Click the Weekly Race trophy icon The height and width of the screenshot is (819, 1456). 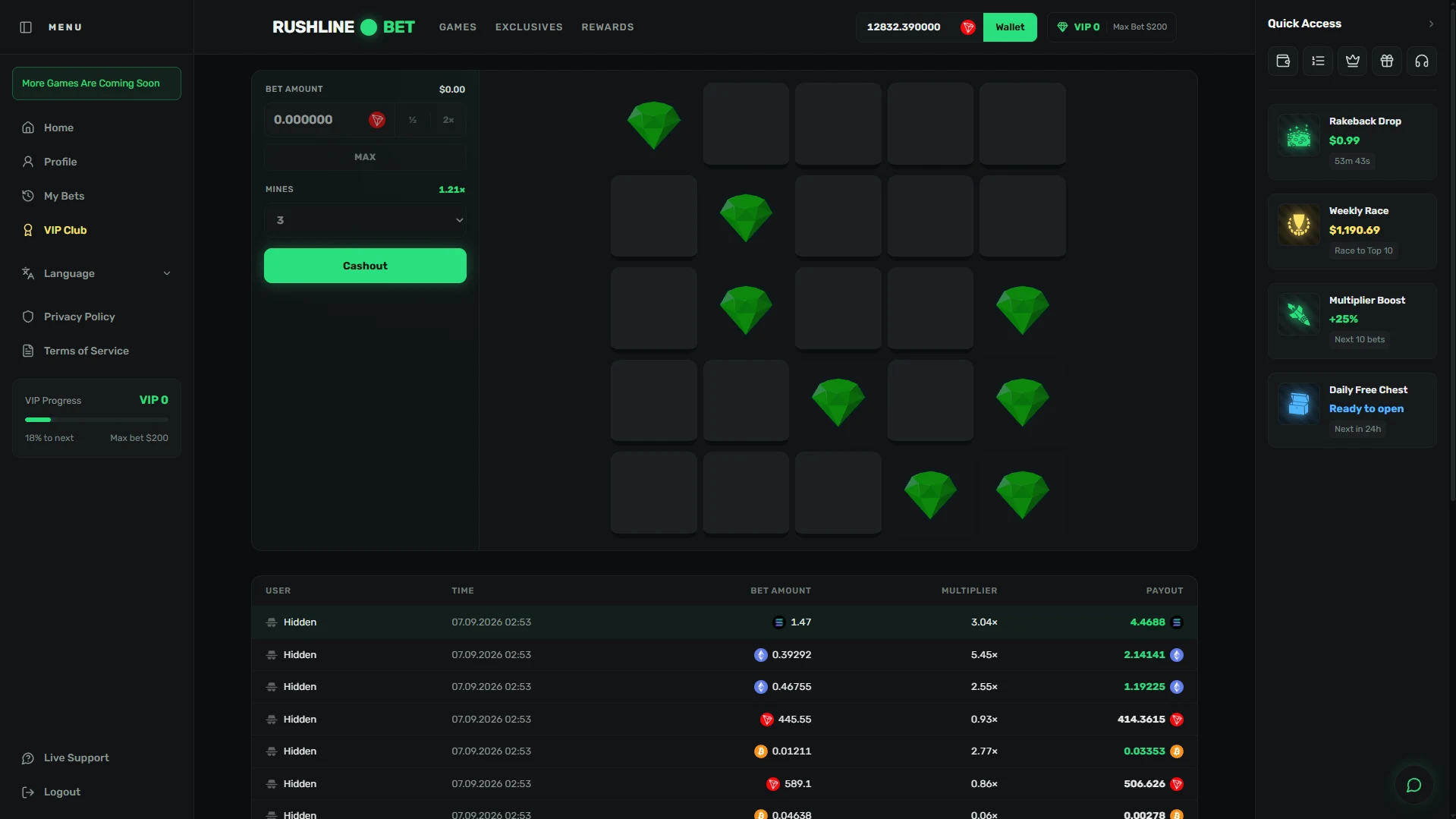pyautogui.click(x=1298, y=225)
